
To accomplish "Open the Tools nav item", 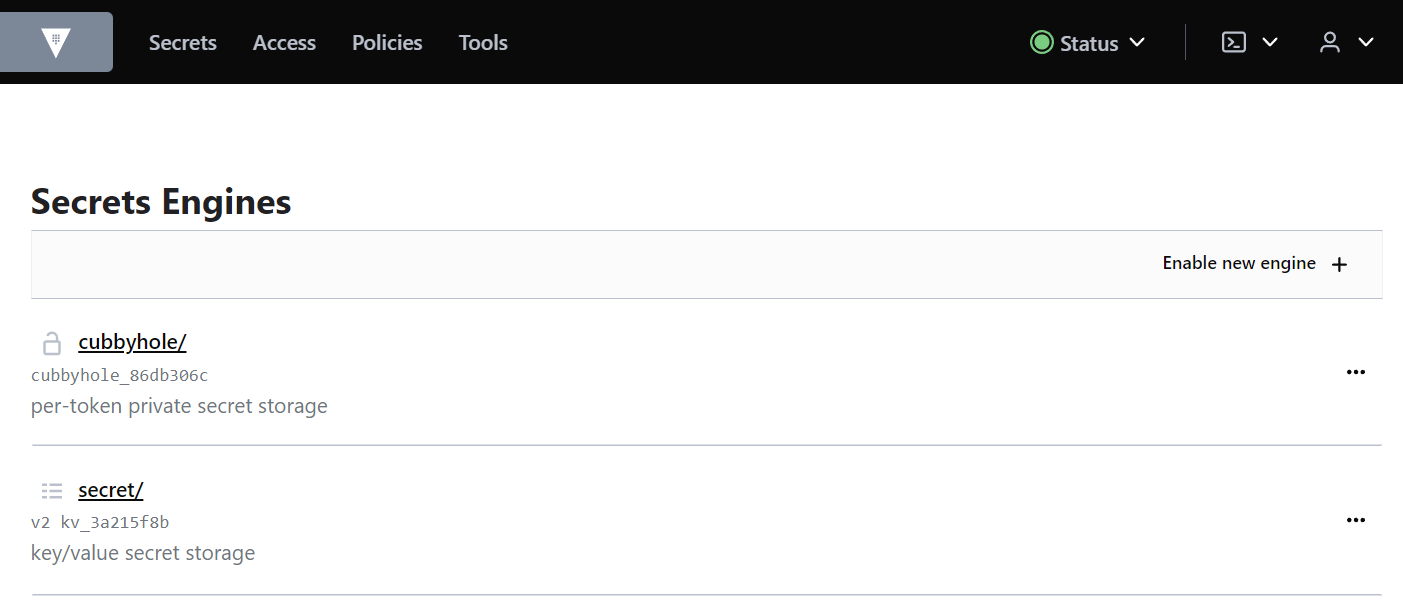I will [483, 42].
